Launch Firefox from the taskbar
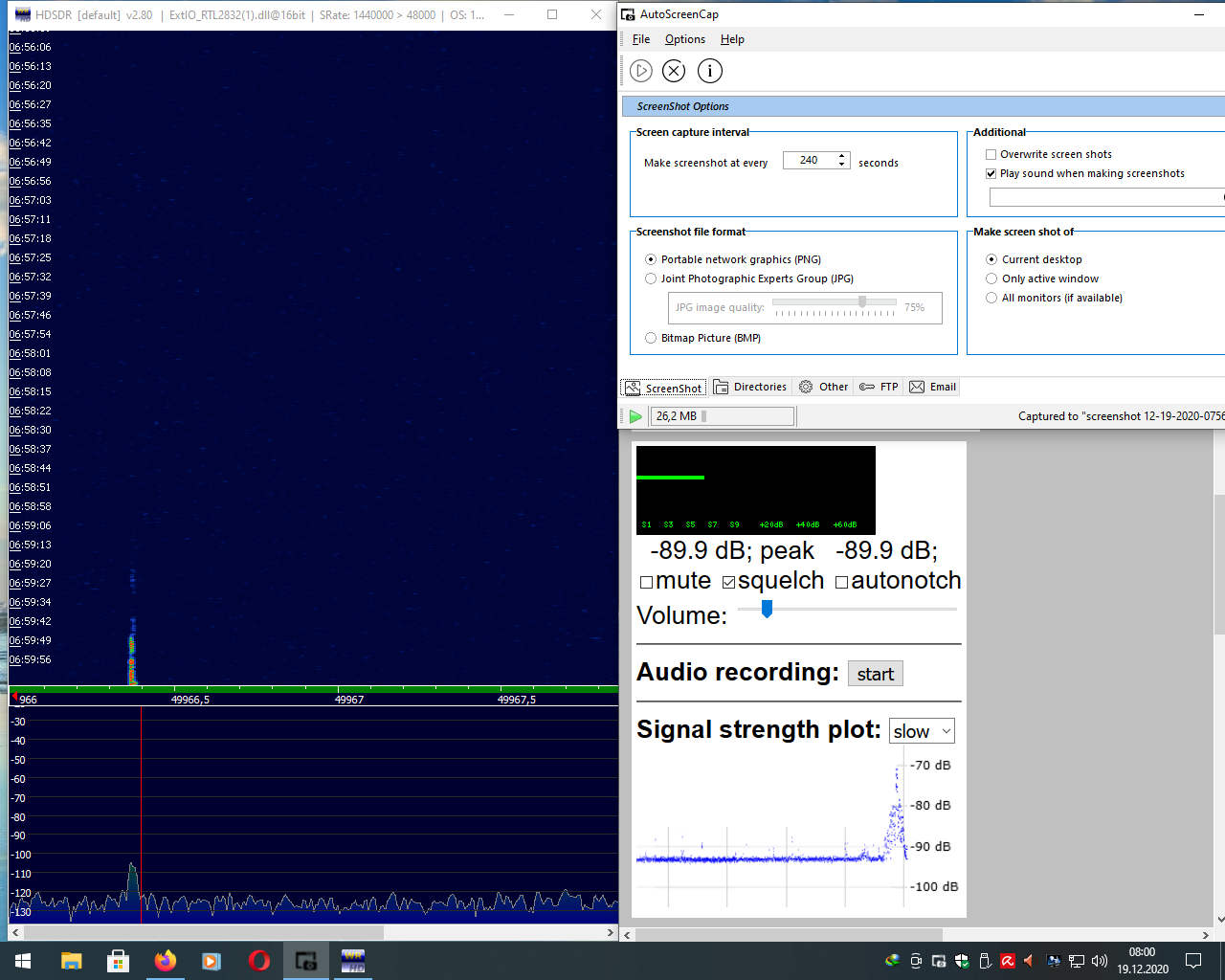The image size is (1225, 980). [x=166, y=961]
